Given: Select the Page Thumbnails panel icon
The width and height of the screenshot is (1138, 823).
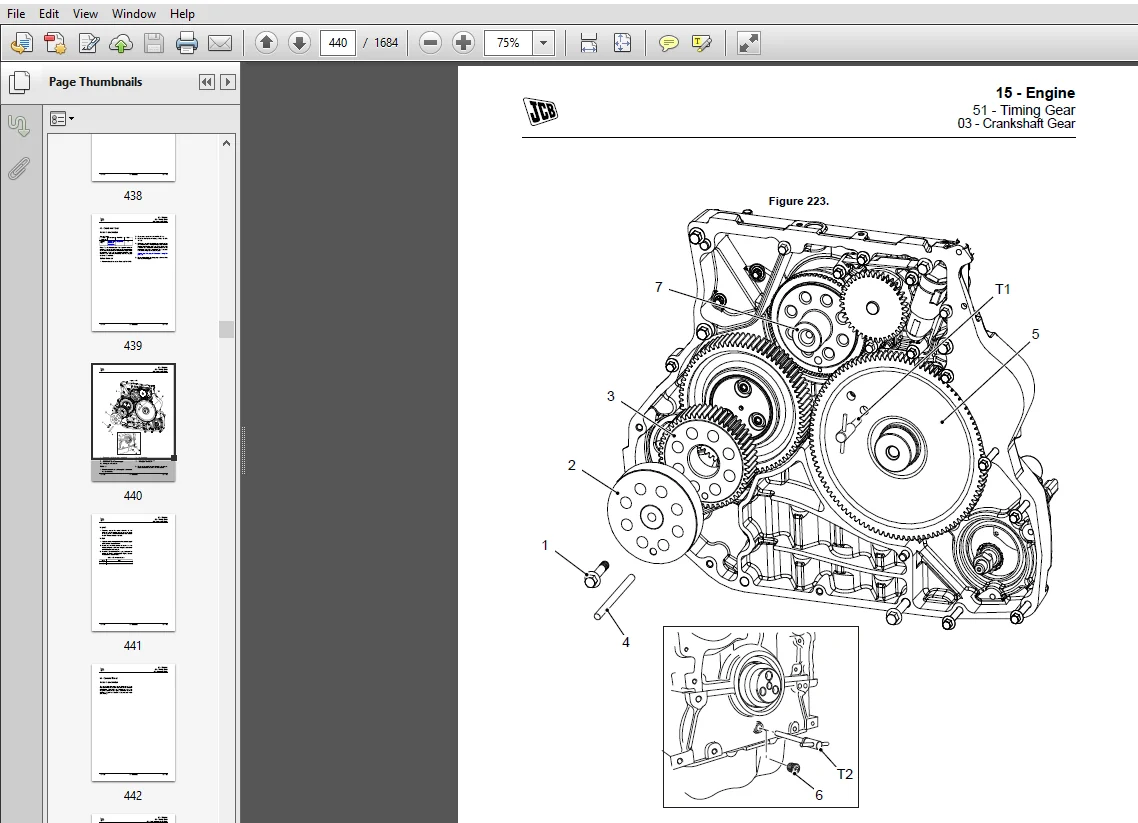Looking at the screenshot, I should point(20,83).
